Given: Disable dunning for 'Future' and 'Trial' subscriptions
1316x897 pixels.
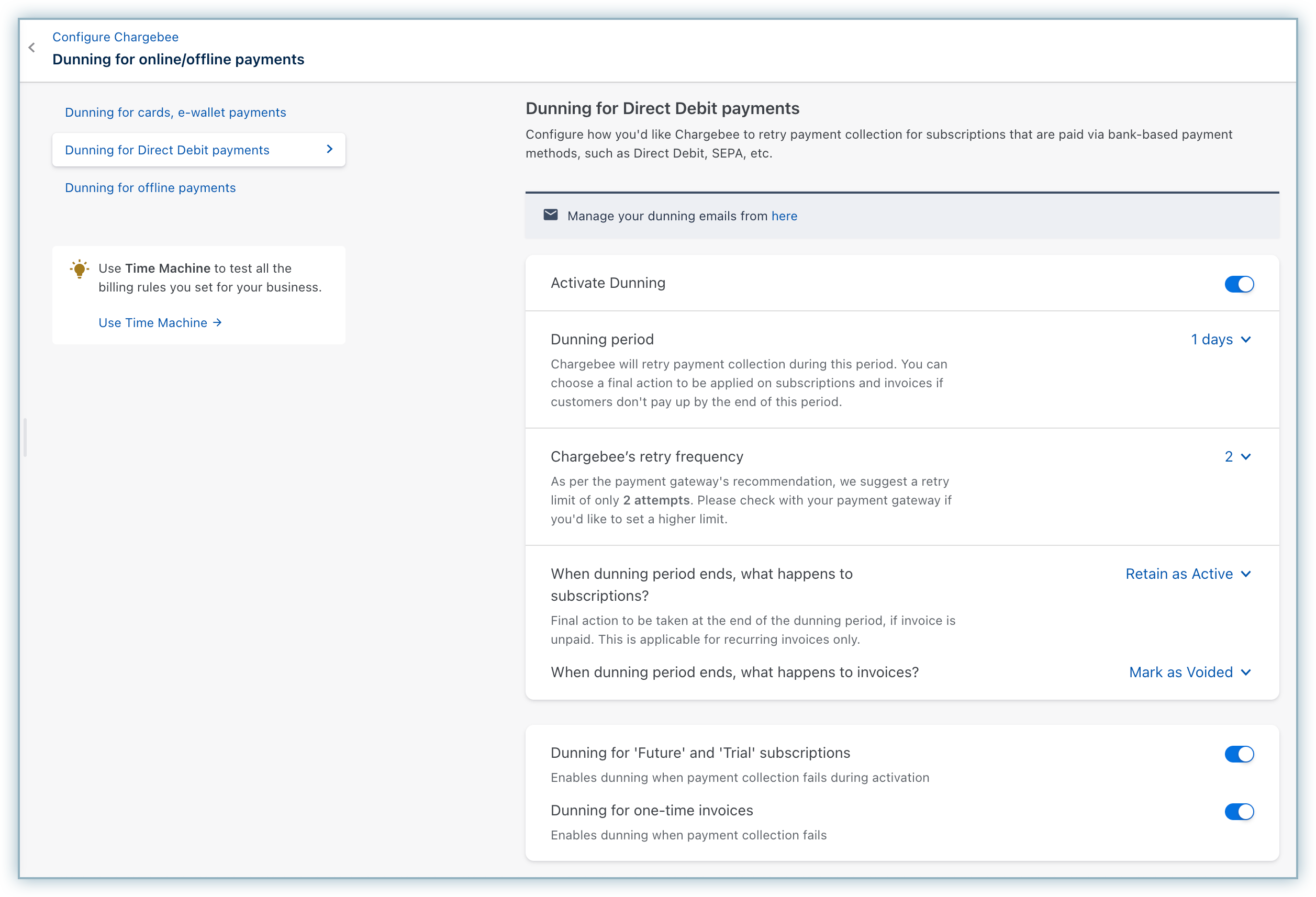Looking at the screenshot, I should pos(1239,754).
